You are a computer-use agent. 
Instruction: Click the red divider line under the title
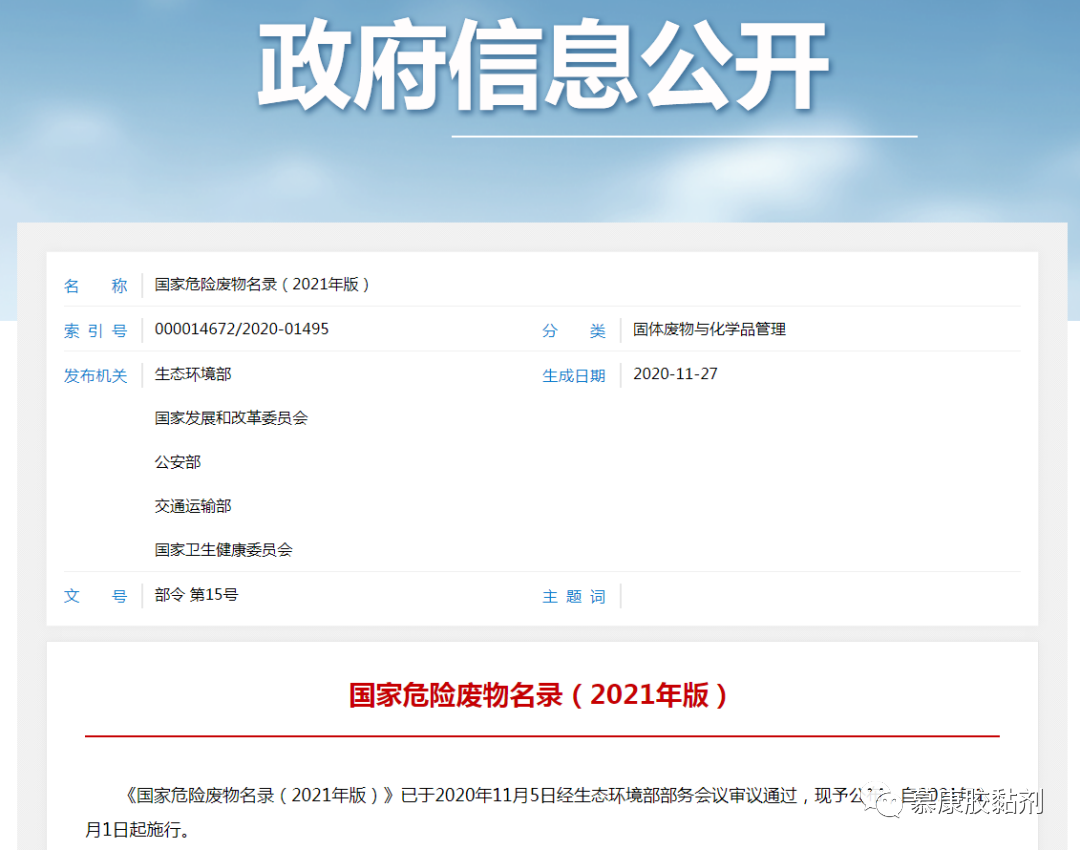[x=540, y=735]
